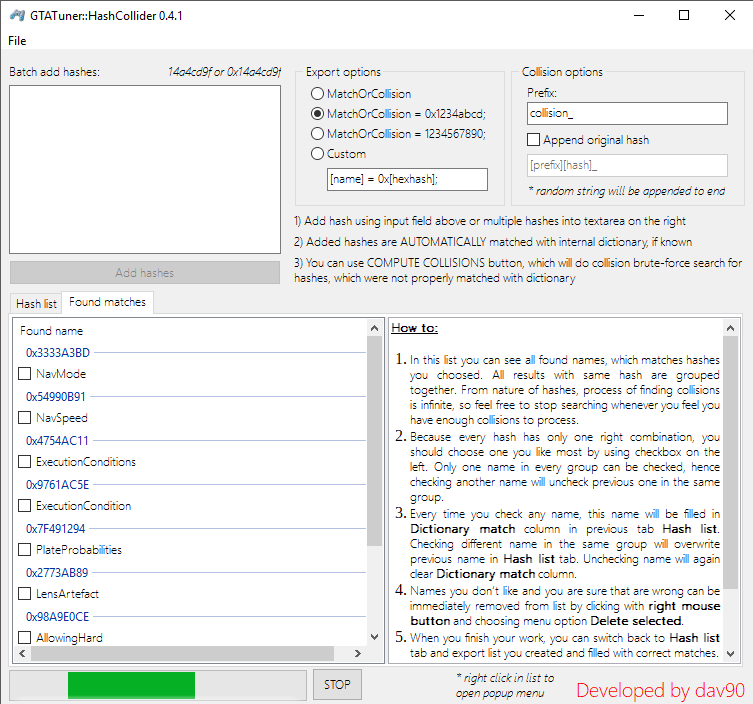The image size is (753, 704).
Task: Switch to the Hash list tab
Action: pyautogui.click(x=36, y=303)
